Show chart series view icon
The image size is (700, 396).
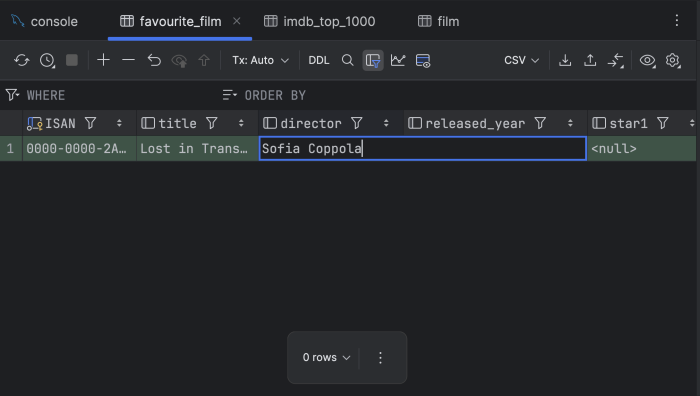click(398, 60)
